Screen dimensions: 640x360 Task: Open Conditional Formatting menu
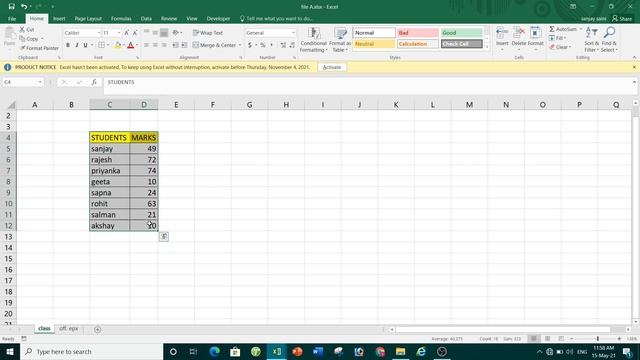313,40
